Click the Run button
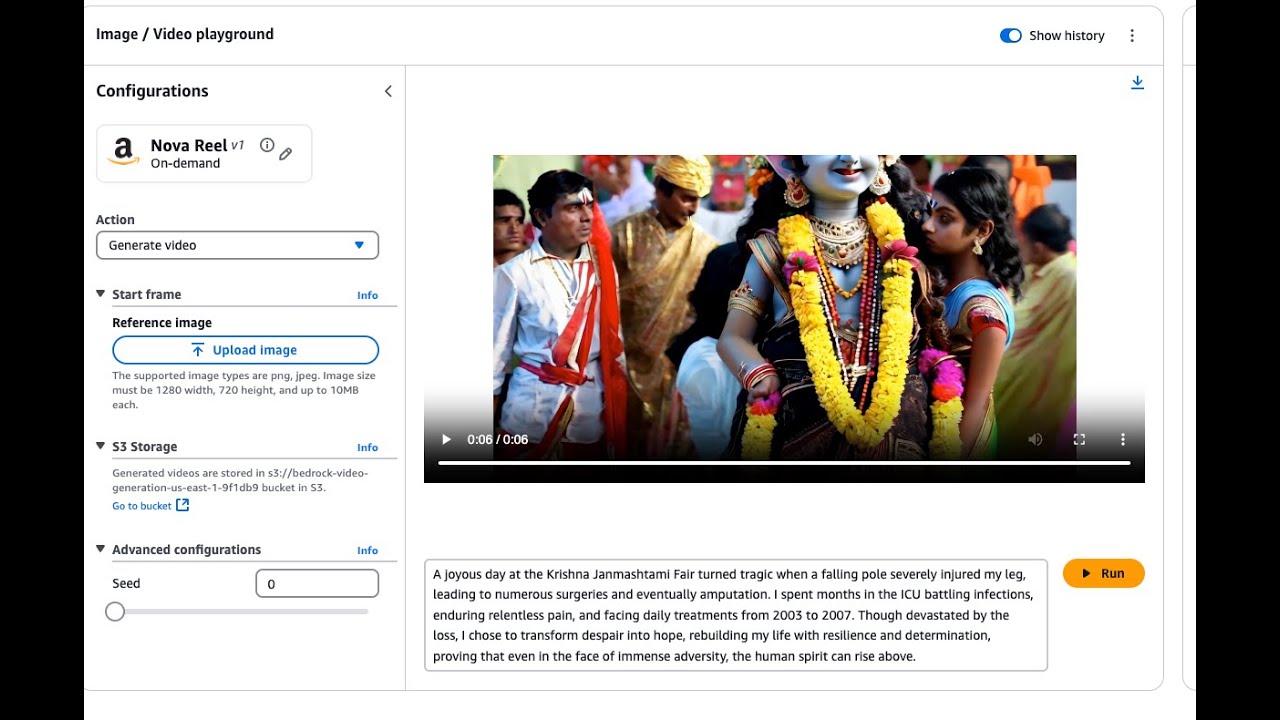1280x720 pixels. click(1103, 574)
